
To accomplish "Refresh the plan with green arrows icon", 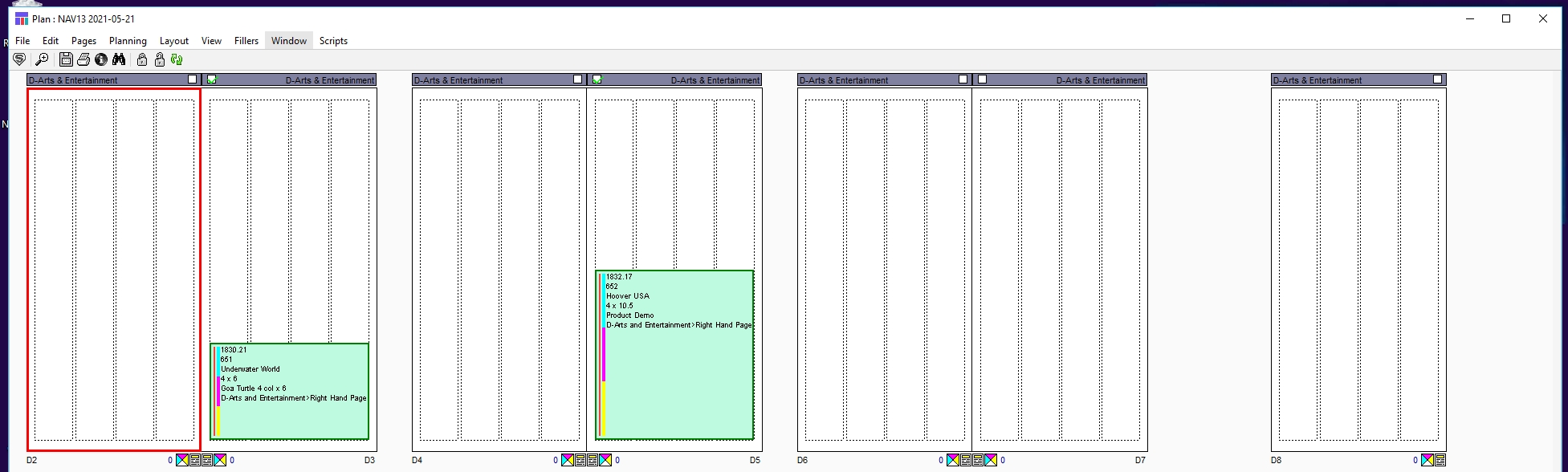I will pyautogui.click(x=177, y=59).
